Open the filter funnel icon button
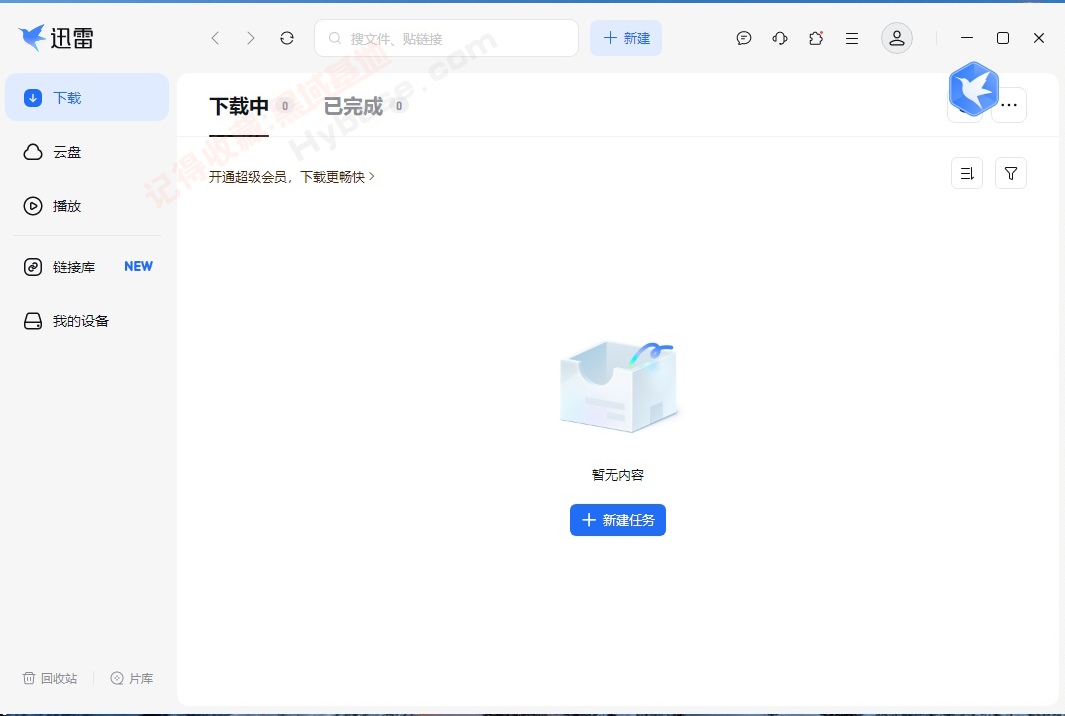 (x=1011, y=173)
